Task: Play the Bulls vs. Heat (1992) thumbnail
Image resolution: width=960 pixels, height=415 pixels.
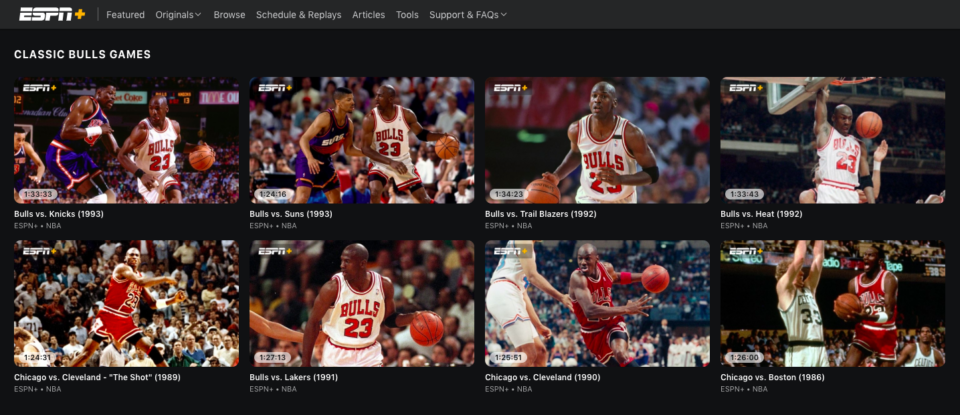Action: coord(833,140)
